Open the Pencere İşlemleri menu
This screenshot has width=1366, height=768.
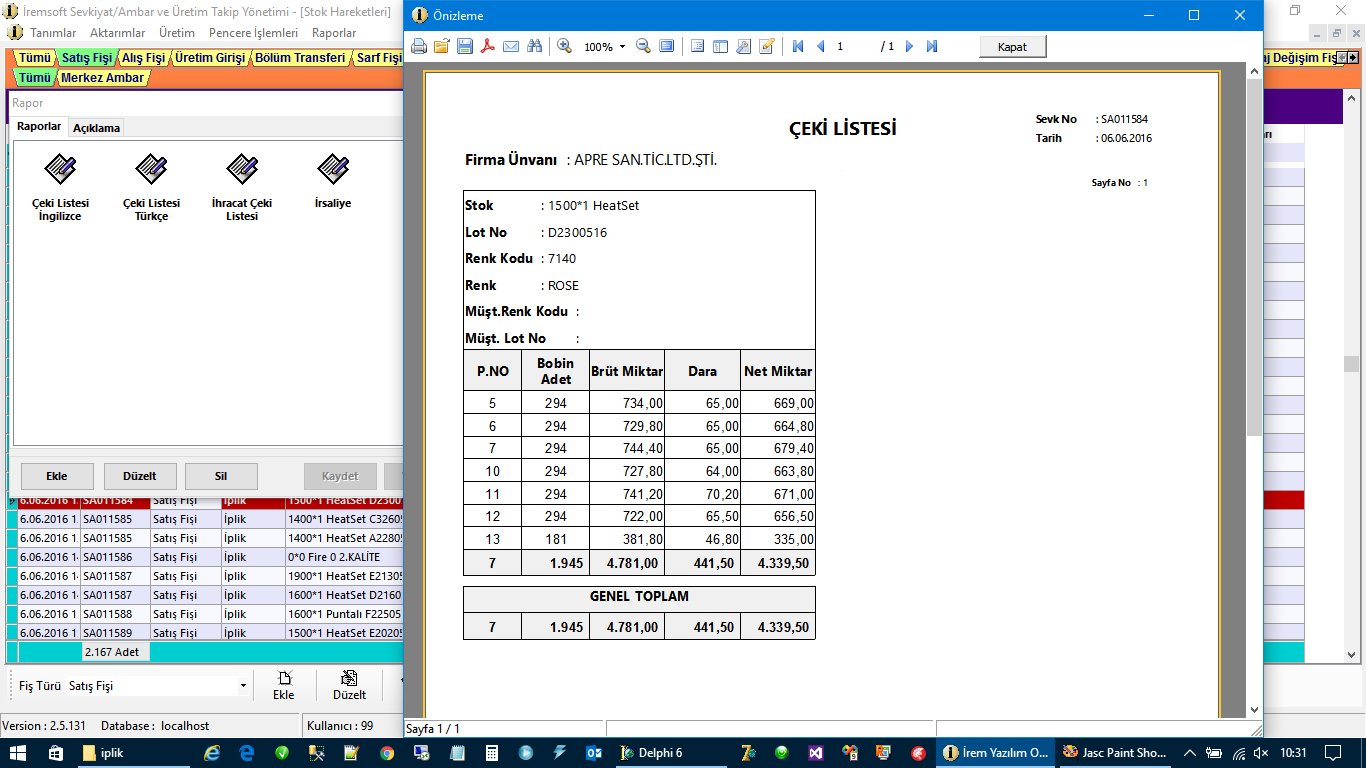coord(253,33)
